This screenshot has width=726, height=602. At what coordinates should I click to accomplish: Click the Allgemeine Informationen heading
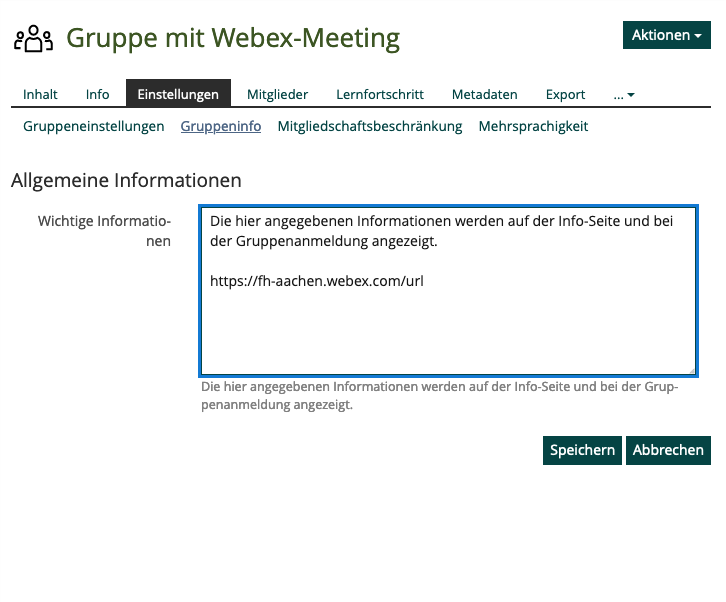[126, 180]
